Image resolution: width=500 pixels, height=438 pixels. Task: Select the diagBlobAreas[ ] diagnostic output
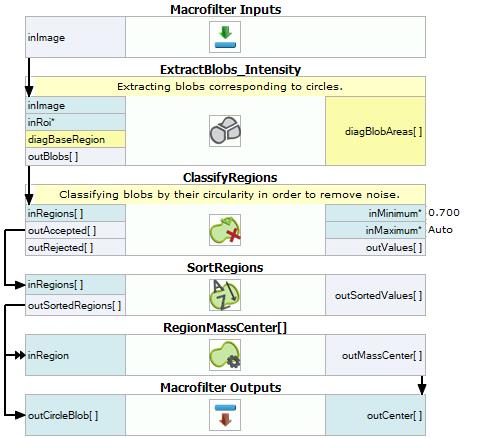375,131
